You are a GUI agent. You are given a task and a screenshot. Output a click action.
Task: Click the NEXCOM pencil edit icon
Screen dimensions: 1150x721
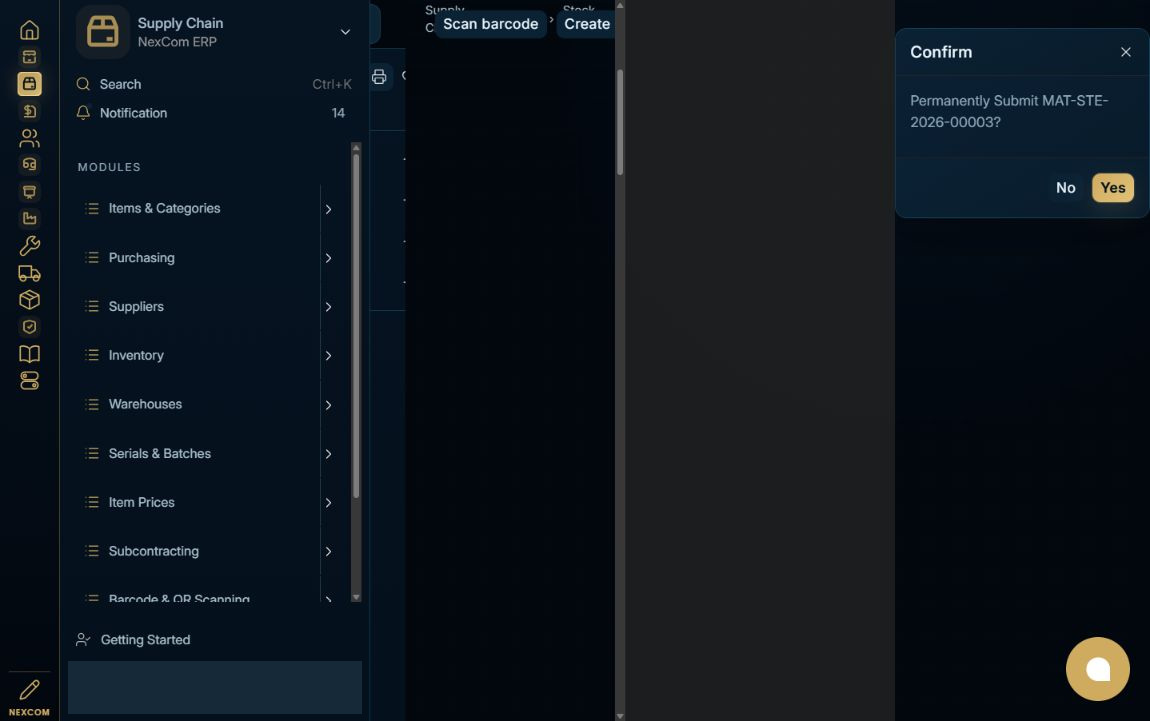[x=29, y=689]
